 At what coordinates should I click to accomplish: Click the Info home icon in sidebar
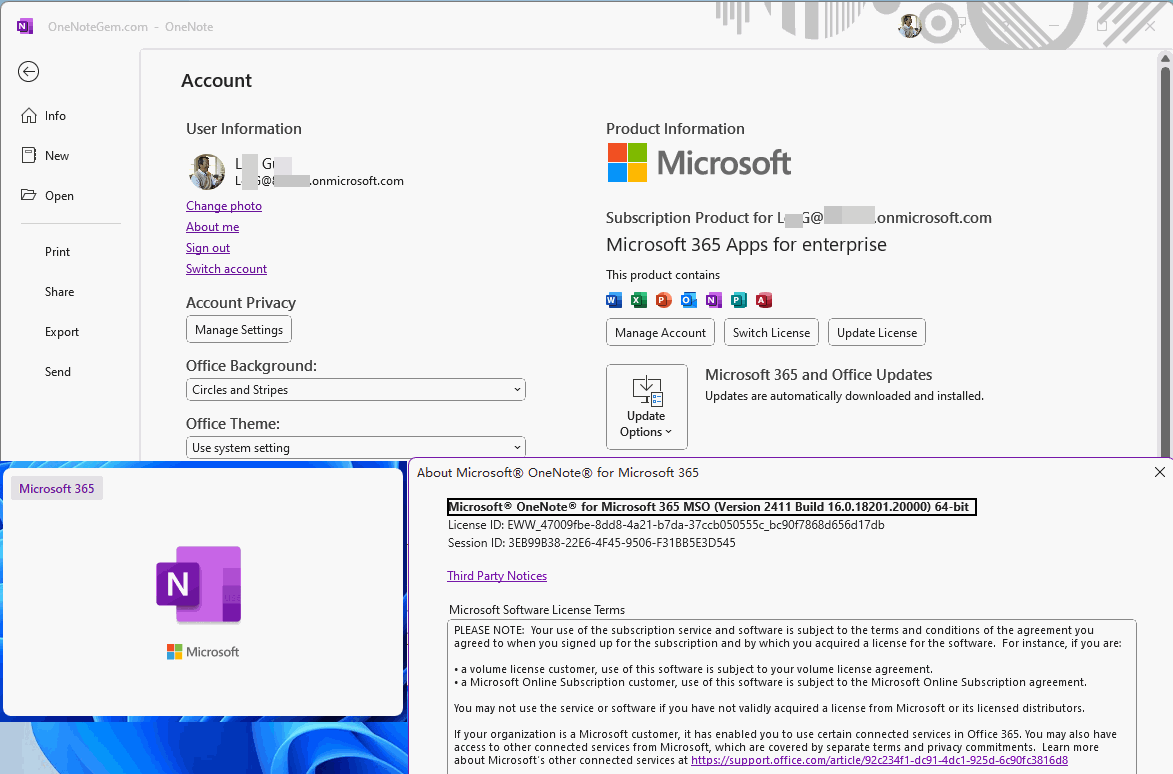[28, 116]
